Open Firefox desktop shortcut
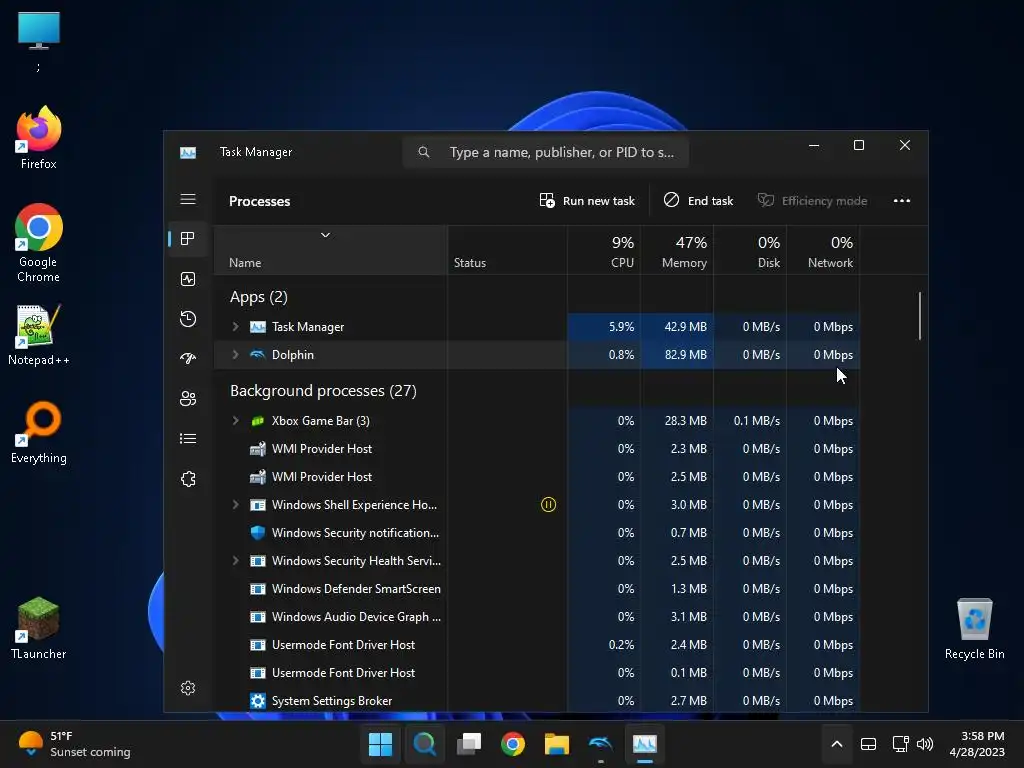1024x768 pixels. (x=39, y=138)
